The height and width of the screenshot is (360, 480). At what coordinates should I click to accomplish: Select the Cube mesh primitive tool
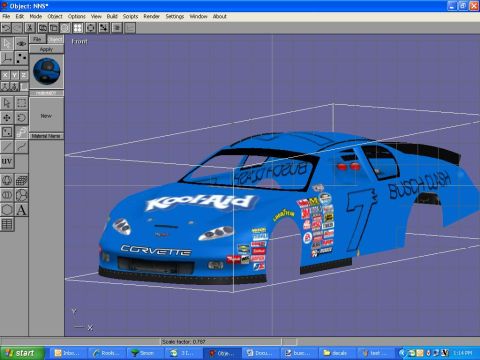(21, 180)
